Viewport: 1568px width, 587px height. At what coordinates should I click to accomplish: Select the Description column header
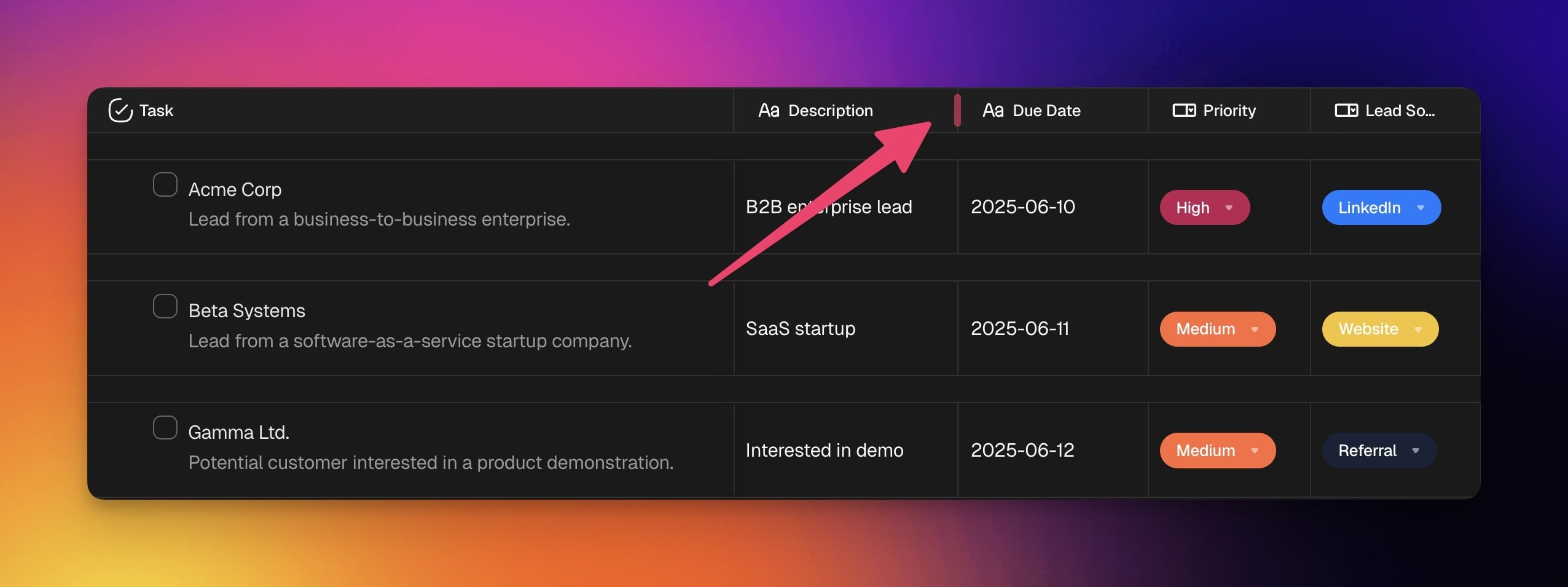tap(830, 111)
